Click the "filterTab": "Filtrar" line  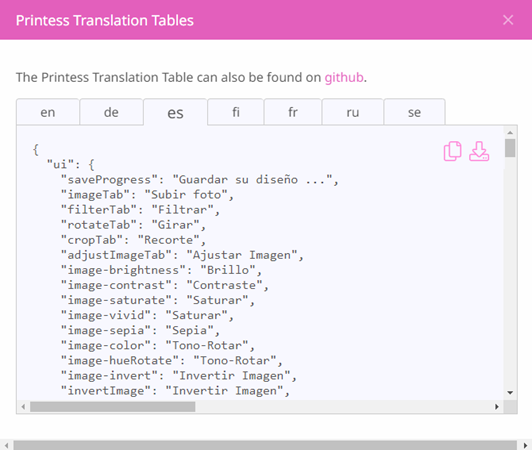(x=140, y=210)
